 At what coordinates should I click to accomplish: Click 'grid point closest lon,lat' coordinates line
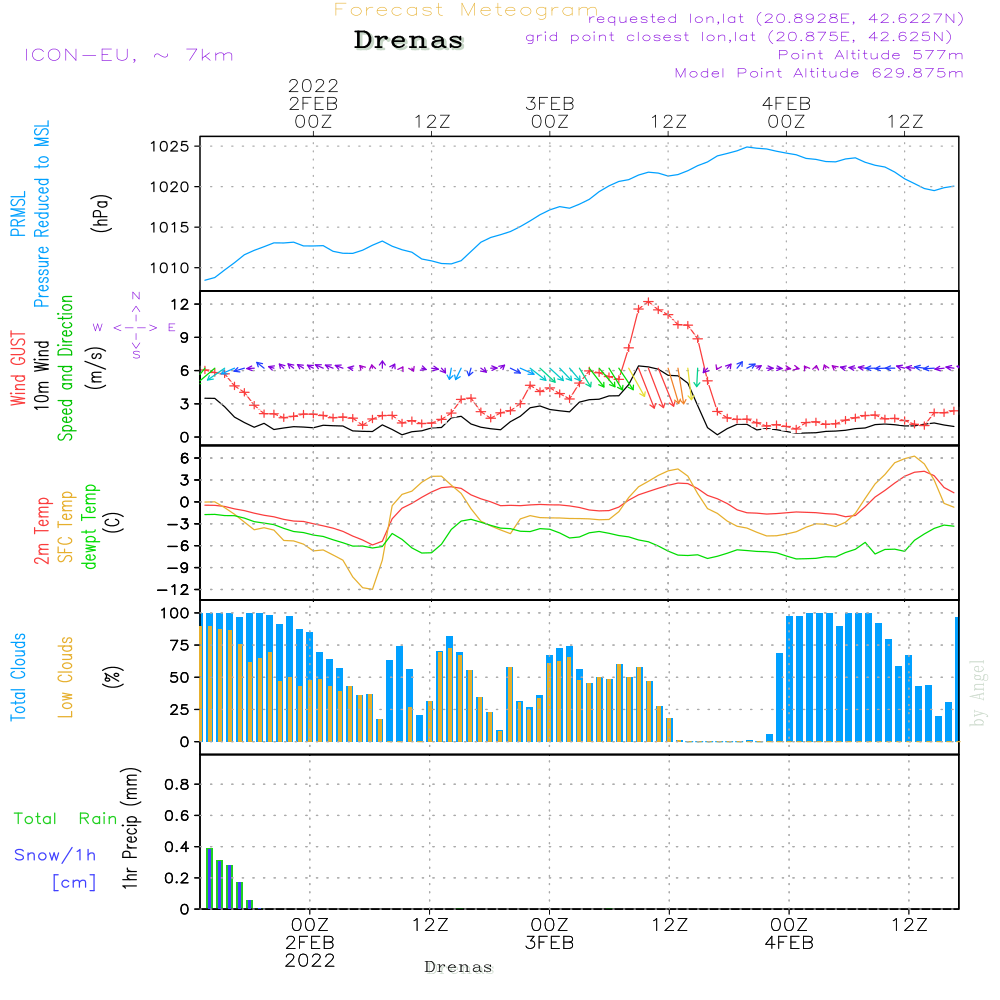point(739,36)
